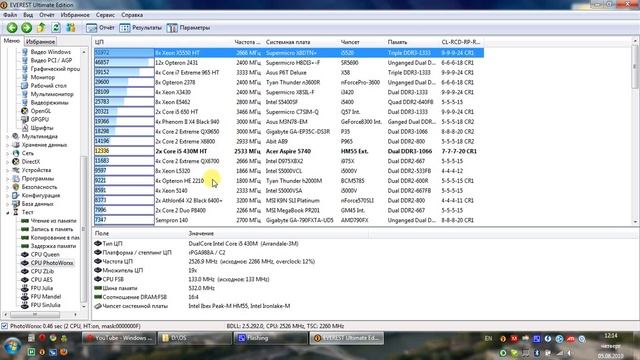Expand the Сеть tree node

click(7, 153)
